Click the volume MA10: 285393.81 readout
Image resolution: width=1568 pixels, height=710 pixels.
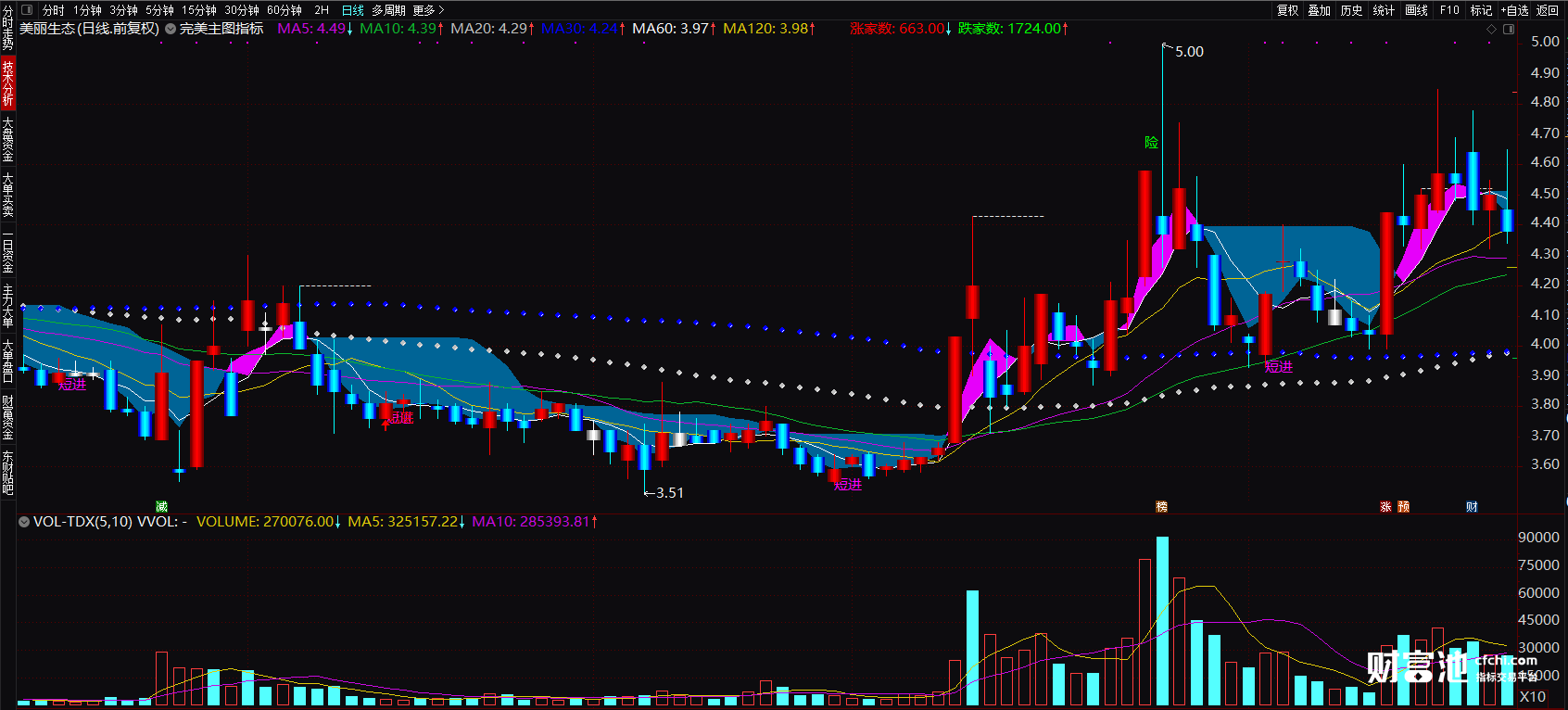click(535, 522)
